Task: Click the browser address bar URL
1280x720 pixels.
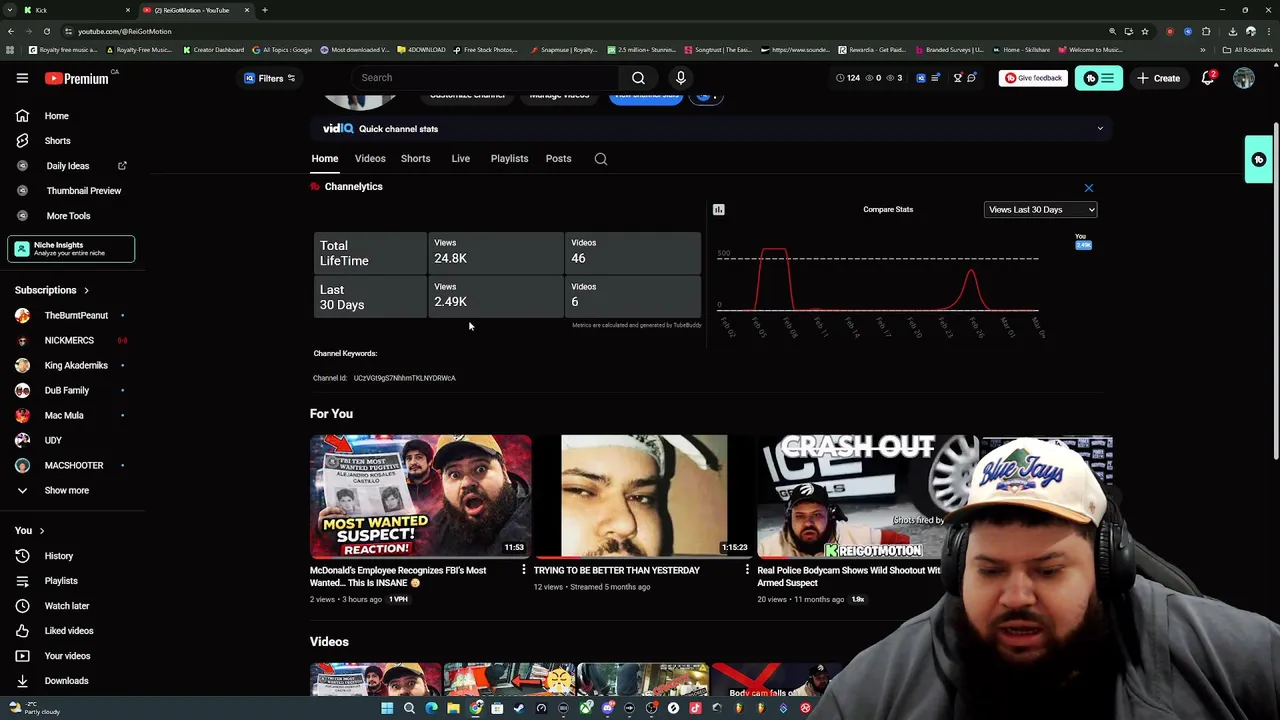Action: (125, 31)
